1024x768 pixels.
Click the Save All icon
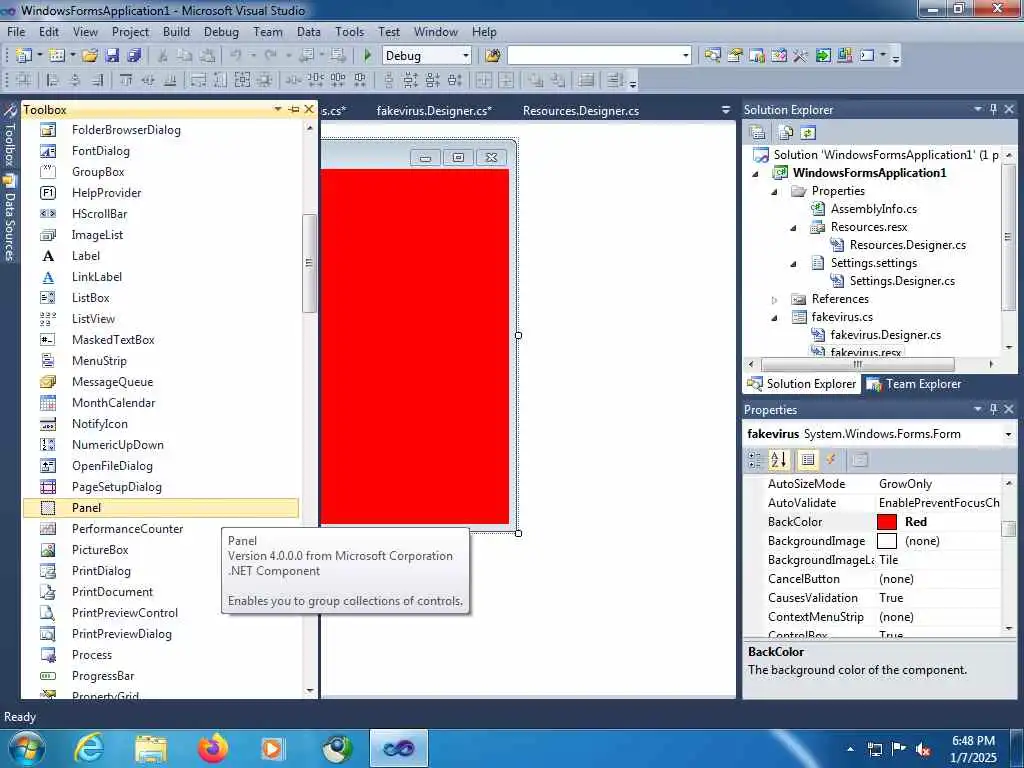point(135,56)
